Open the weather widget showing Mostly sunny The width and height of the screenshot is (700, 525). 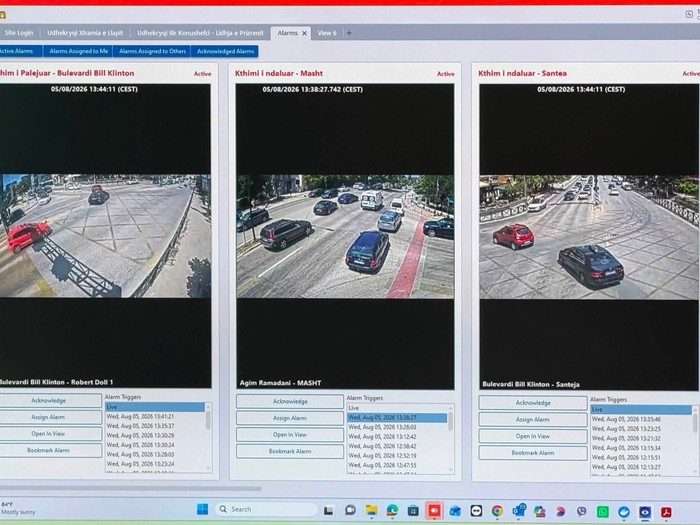18,508
